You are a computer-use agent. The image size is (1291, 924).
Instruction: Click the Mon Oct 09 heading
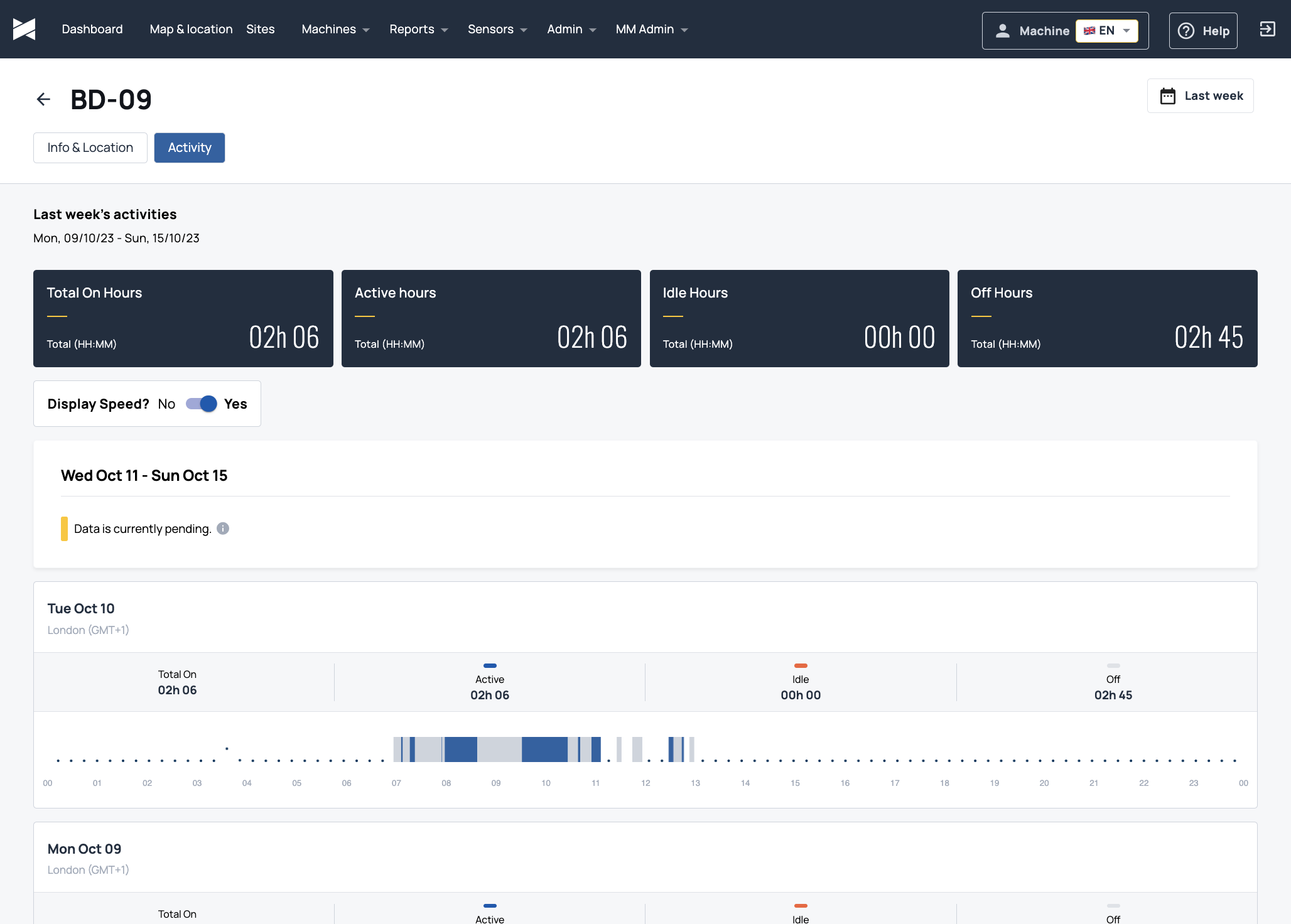pos(84,849)
